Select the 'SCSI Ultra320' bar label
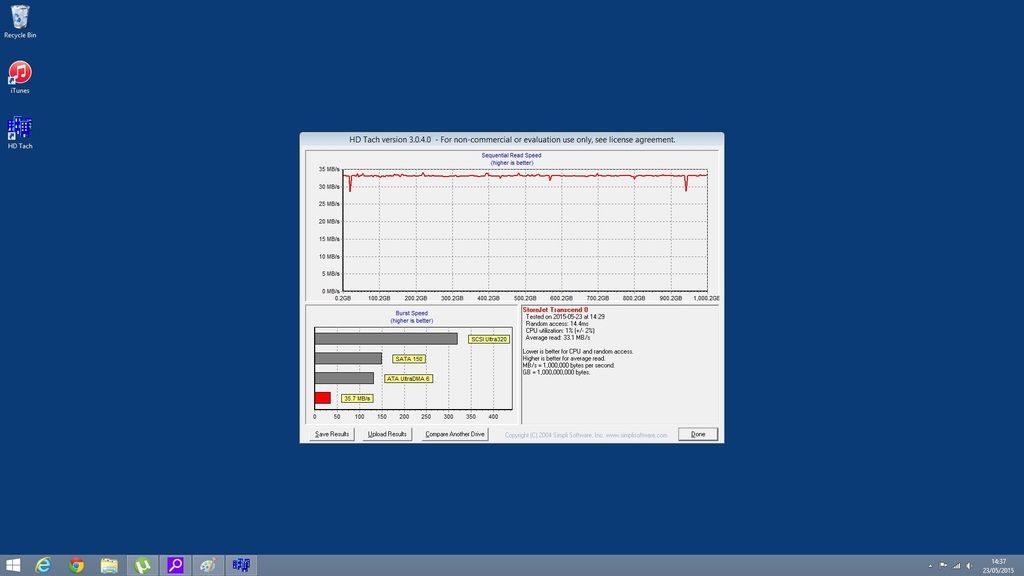The image size is (1024, 576). tap(489, 340)
